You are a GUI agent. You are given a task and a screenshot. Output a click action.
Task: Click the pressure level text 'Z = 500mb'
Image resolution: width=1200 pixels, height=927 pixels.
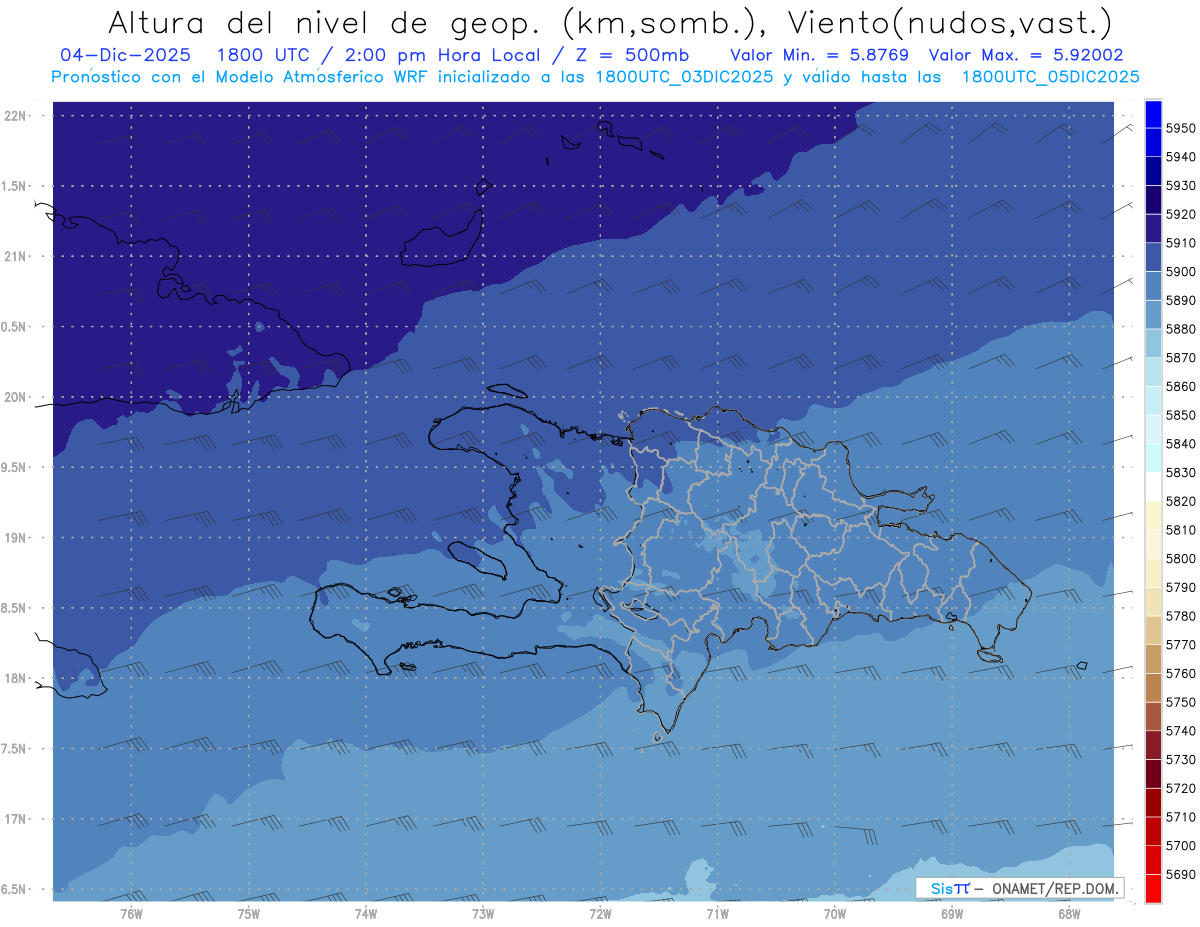pyautogui.click(x=630, y=55)
